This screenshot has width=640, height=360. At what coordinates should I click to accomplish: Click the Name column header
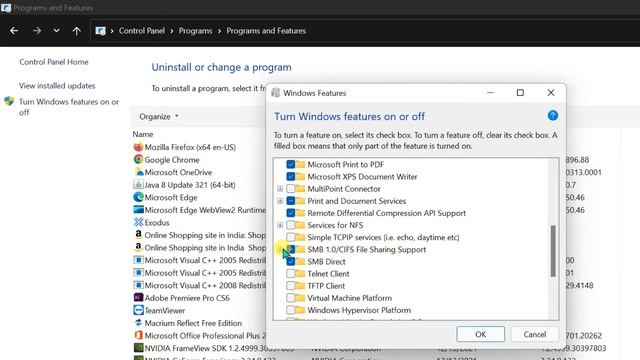(x=142, y=134)
